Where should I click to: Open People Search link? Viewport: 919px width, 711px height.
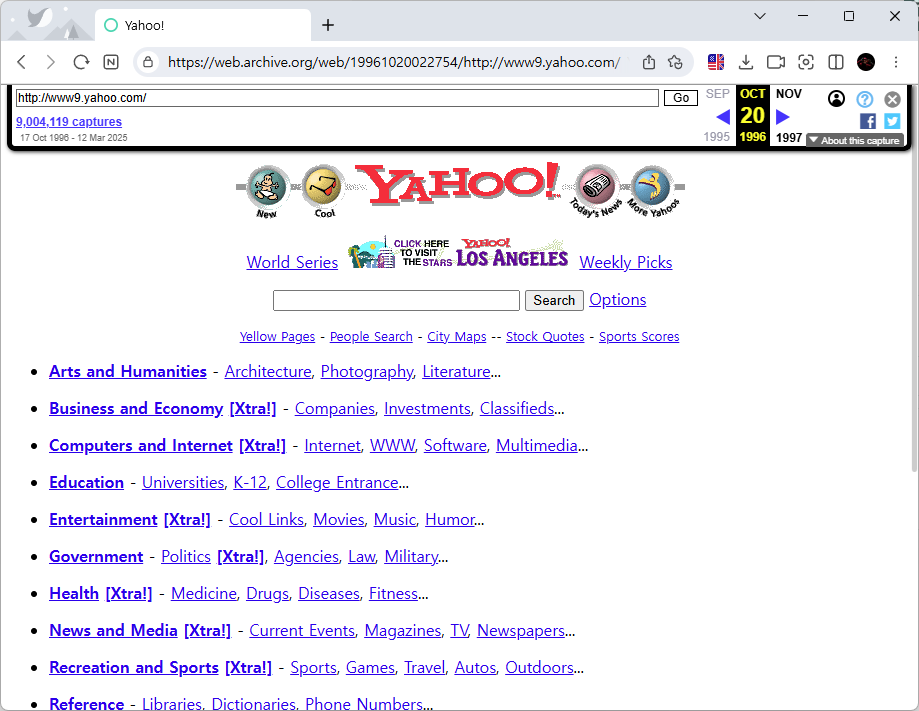[371, 336]
